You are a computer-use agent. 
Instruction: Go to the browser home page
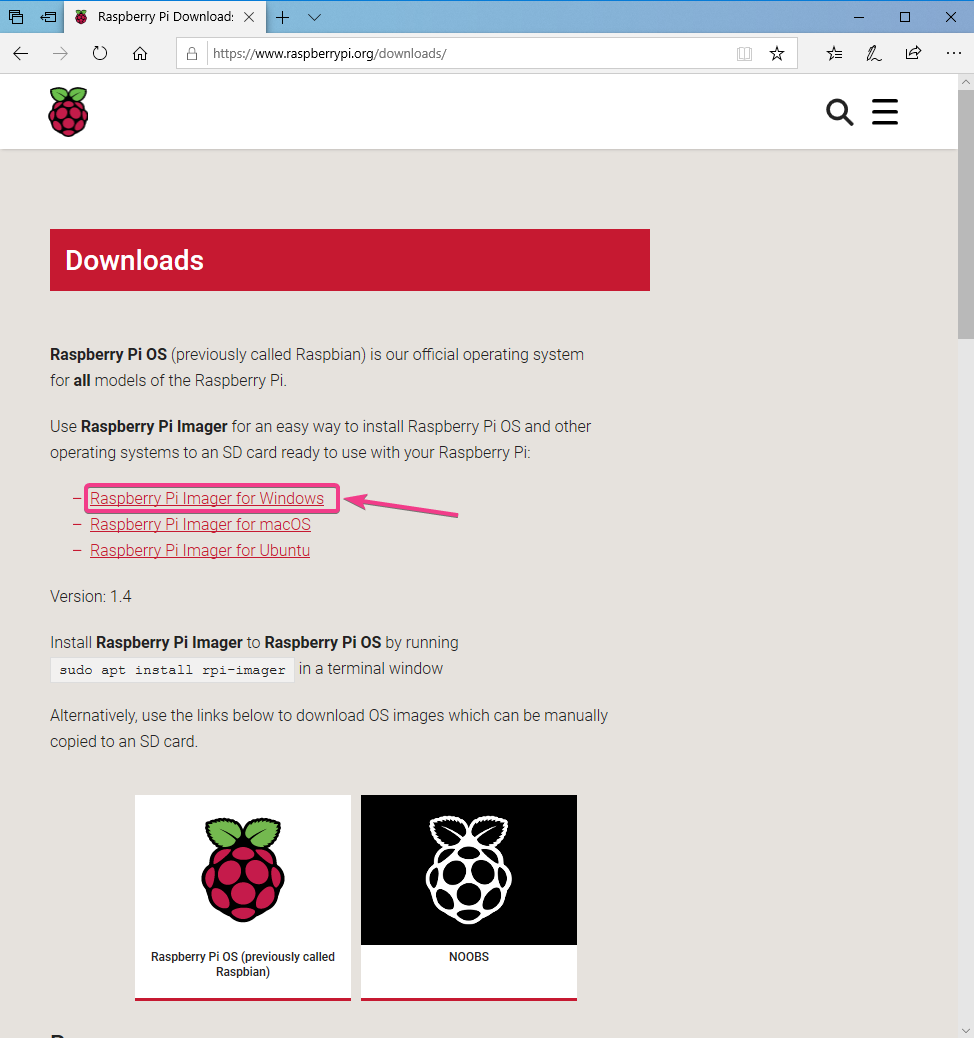tap(140, 54)
